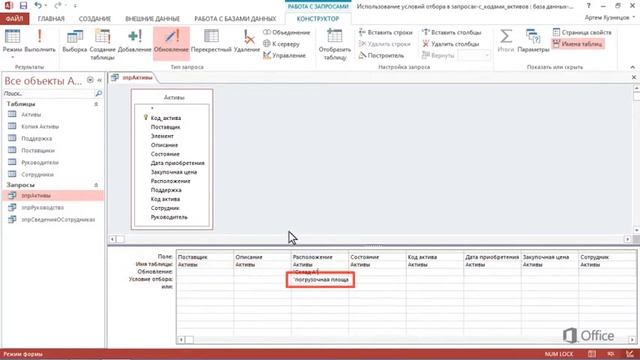
Task: Select the зпрАктивы document tab
Action: 132,77
